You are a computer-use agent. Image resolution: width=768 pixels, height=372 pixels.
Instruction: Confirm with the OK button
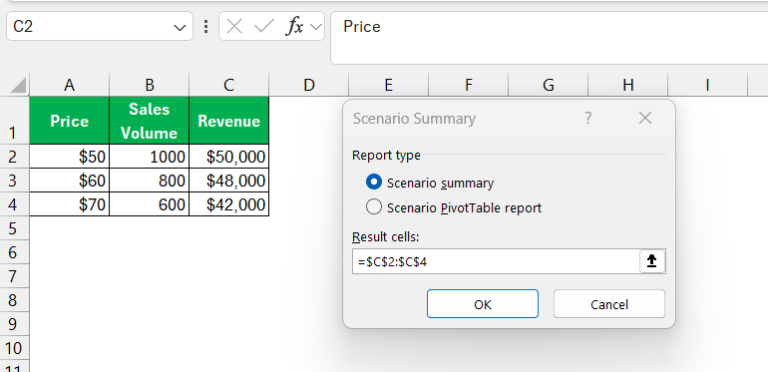[482, 304]
